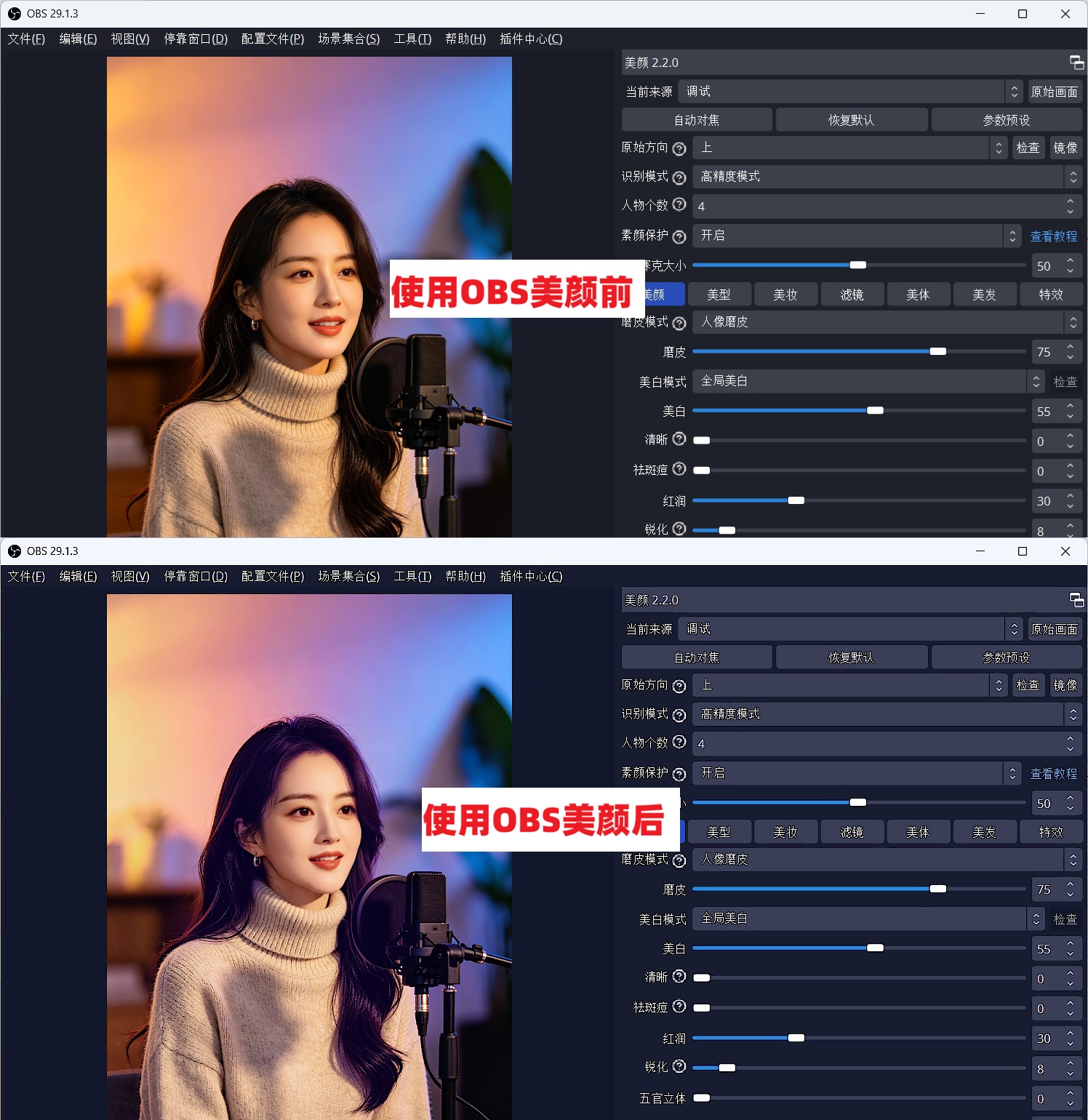Click help icon beside 原始方向 in top window
1088x1120 pixels.
(x=679, y=148)
